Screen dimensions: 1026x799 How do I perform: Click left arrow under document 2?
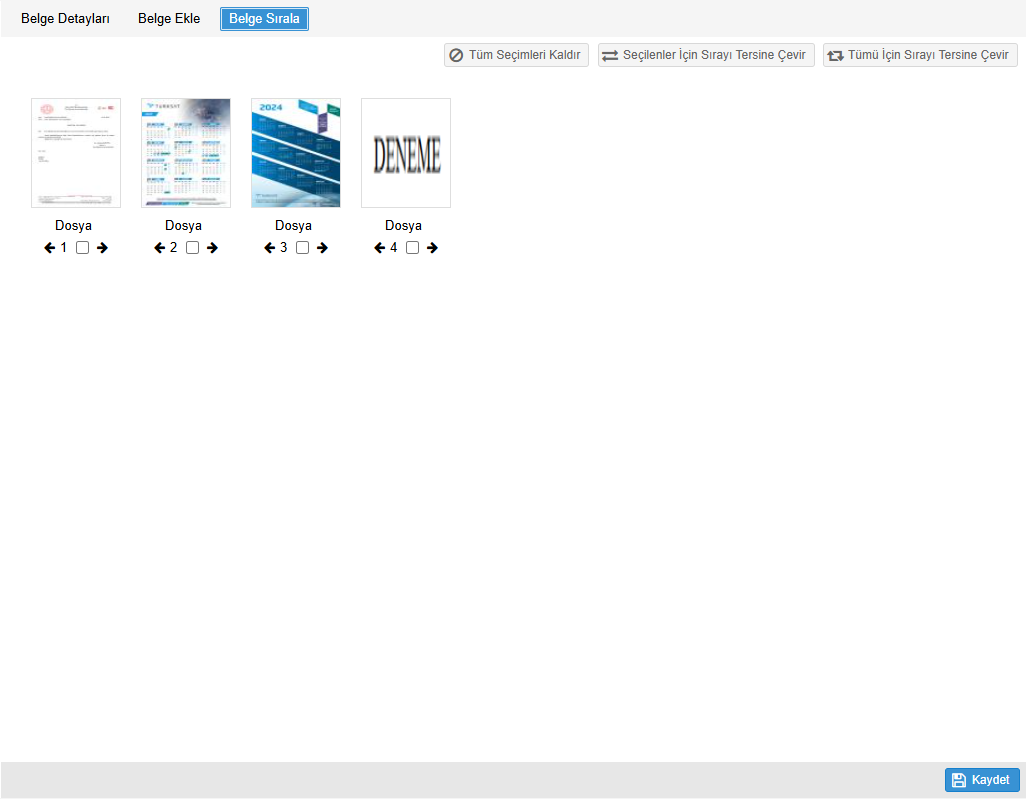159,248
